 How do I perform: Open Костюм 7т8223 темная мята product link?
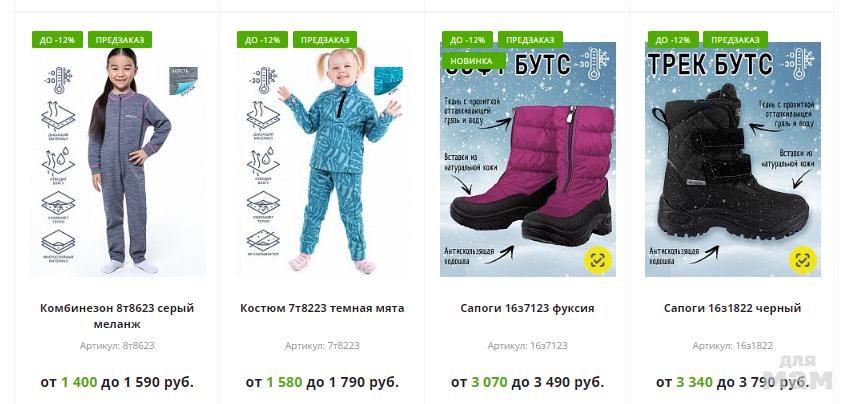pyautogui.click(x=322, y=308)
